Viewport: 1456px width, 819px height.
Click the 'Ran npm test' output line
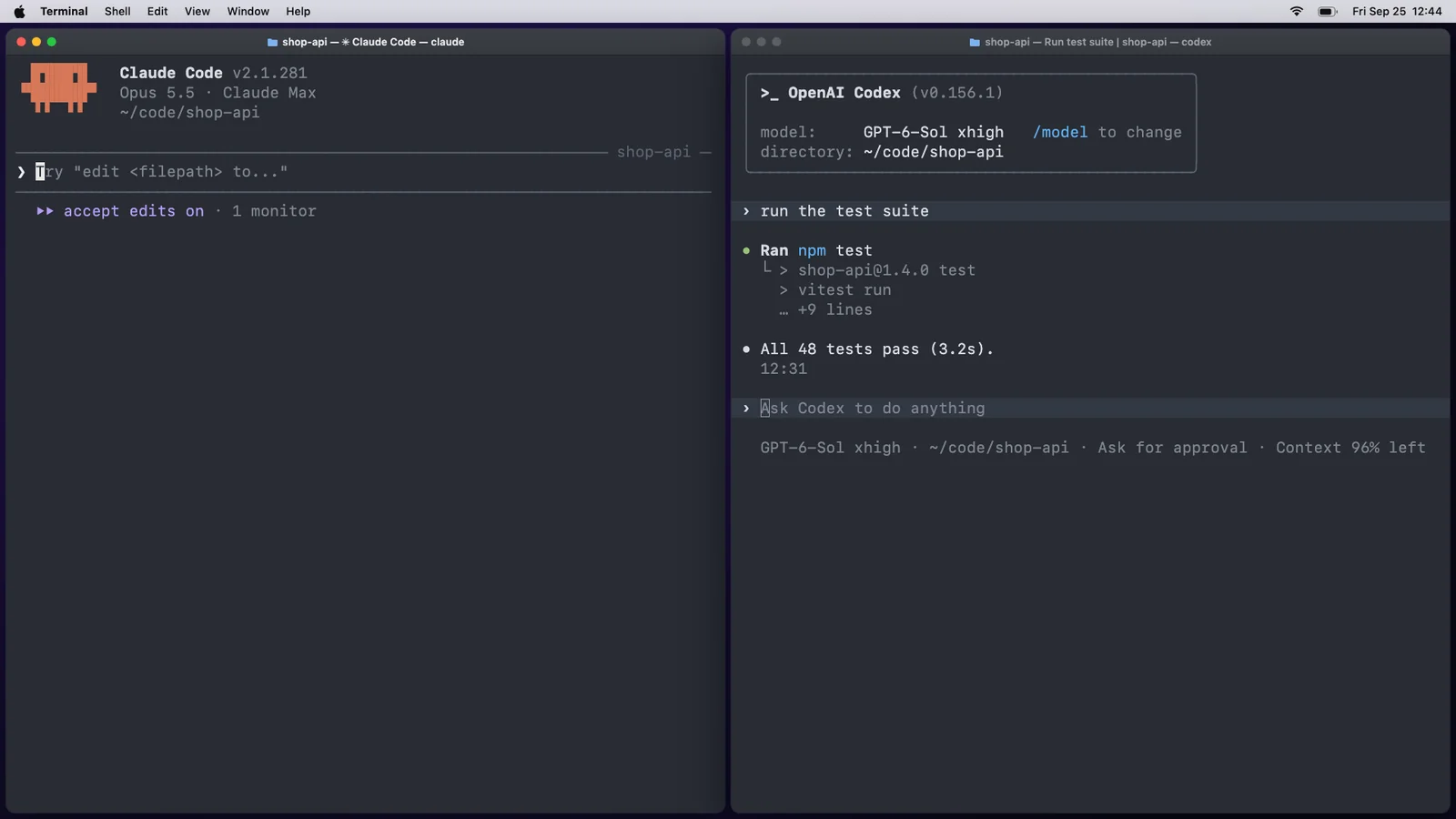pyautogui.click(x=816, y=250)
